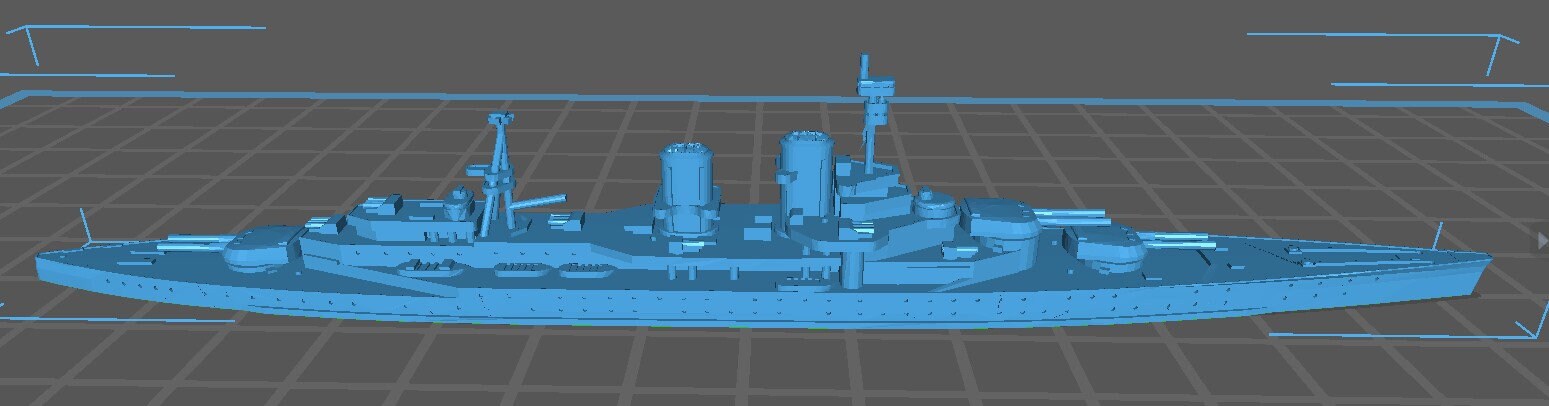Select the stern end of the ship hull

click(45, 264)
